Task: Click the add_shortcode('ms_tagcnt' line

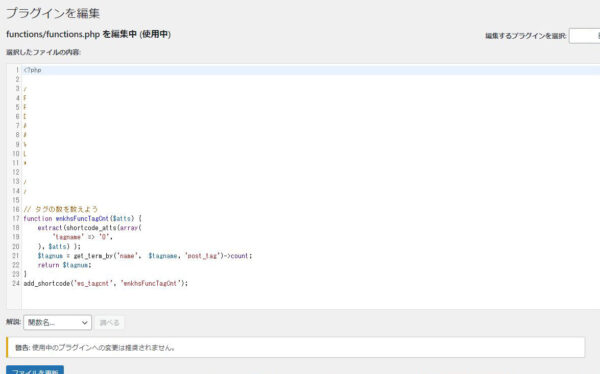Action: (x=106, y=284)
